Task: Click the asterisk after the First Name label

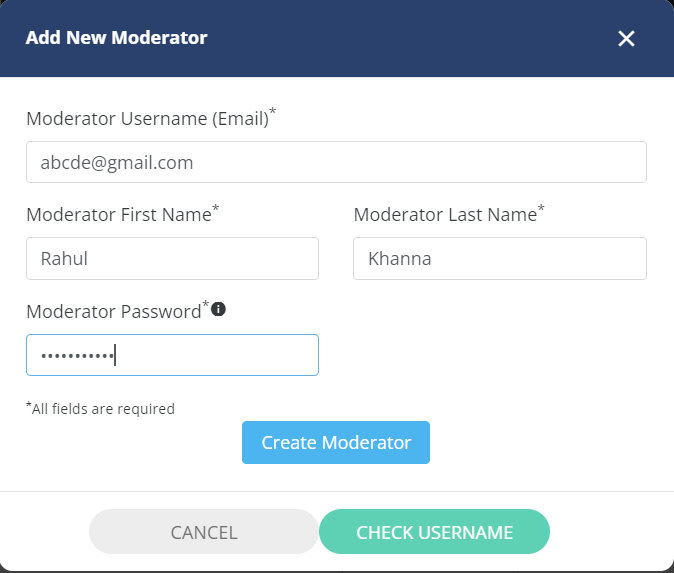Action: point(216,208)
